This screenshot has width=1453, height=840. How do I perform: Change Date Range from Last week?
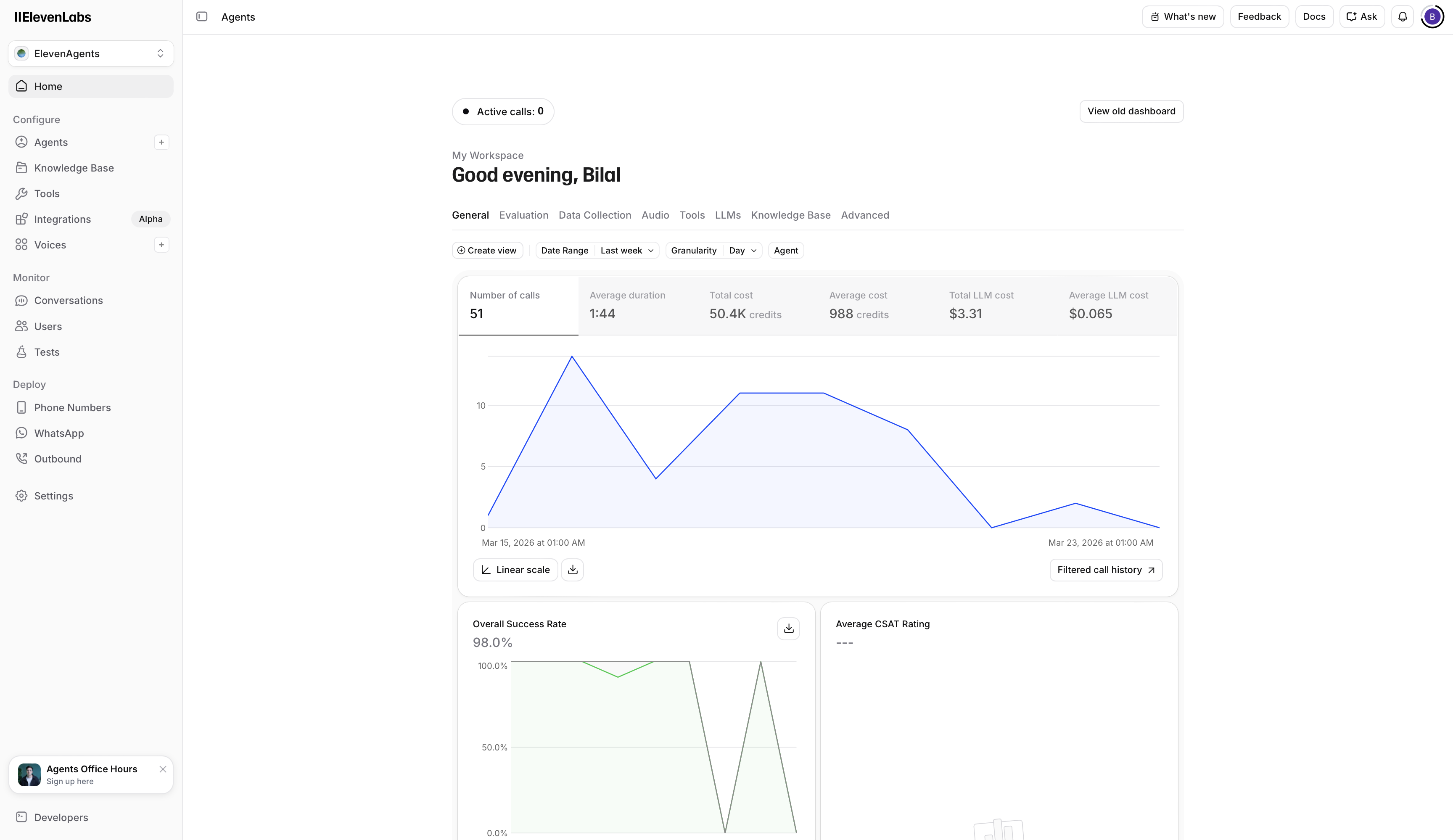[x=626, y=250]
